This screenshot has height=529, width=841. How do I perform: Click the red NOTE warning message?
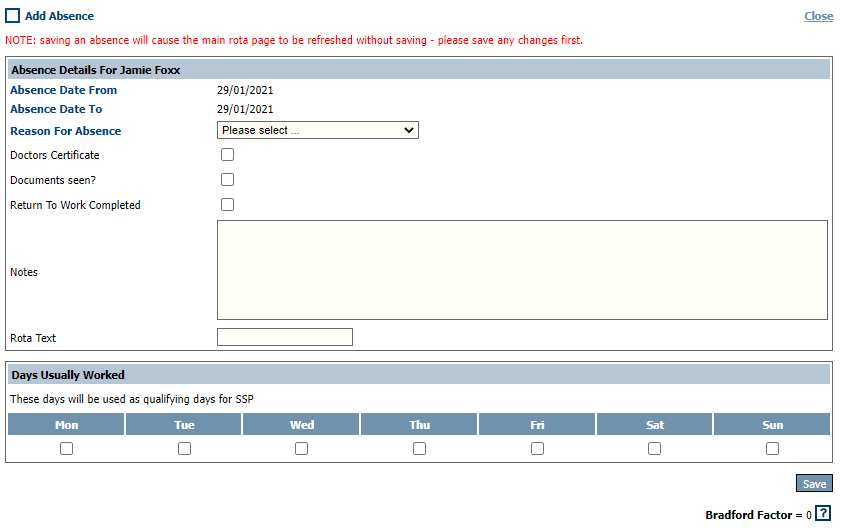[x=294, y=40]
